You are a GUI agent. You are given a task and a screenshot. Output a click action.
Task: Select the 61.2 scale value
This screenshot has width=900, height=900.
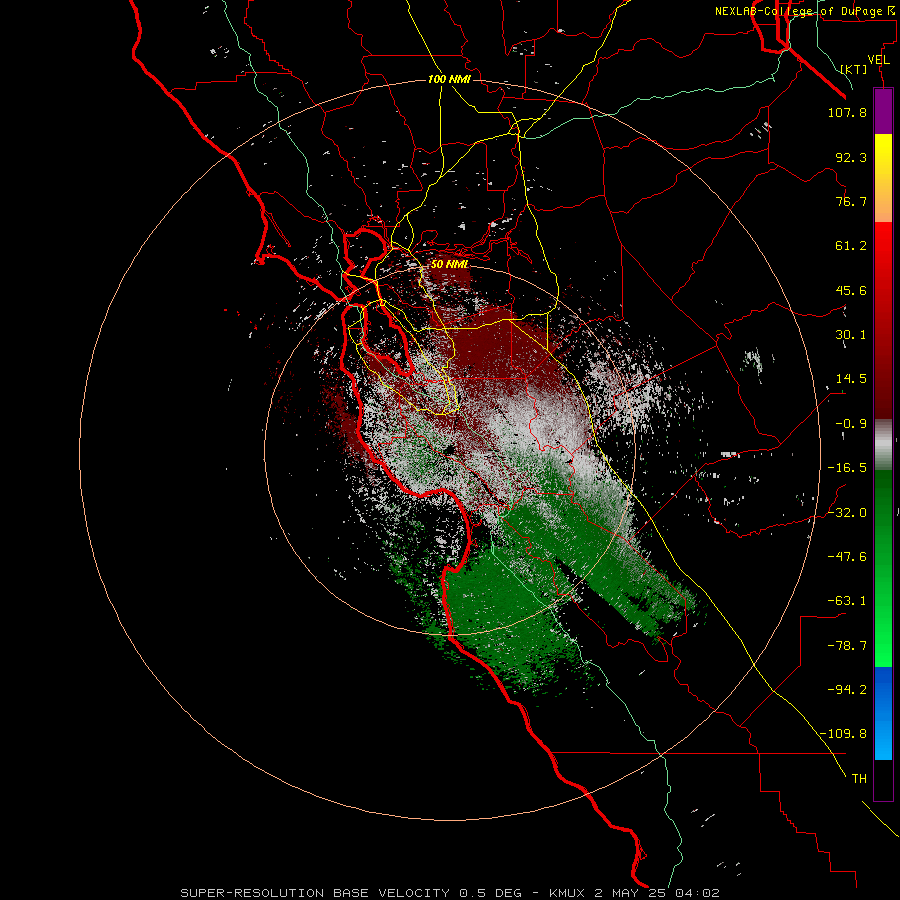point(851,246)
